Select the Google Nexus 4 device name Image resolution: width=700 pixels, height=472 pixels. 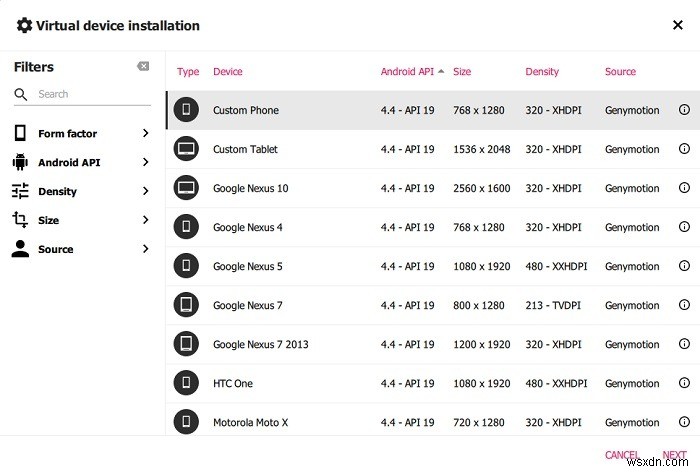248,227
